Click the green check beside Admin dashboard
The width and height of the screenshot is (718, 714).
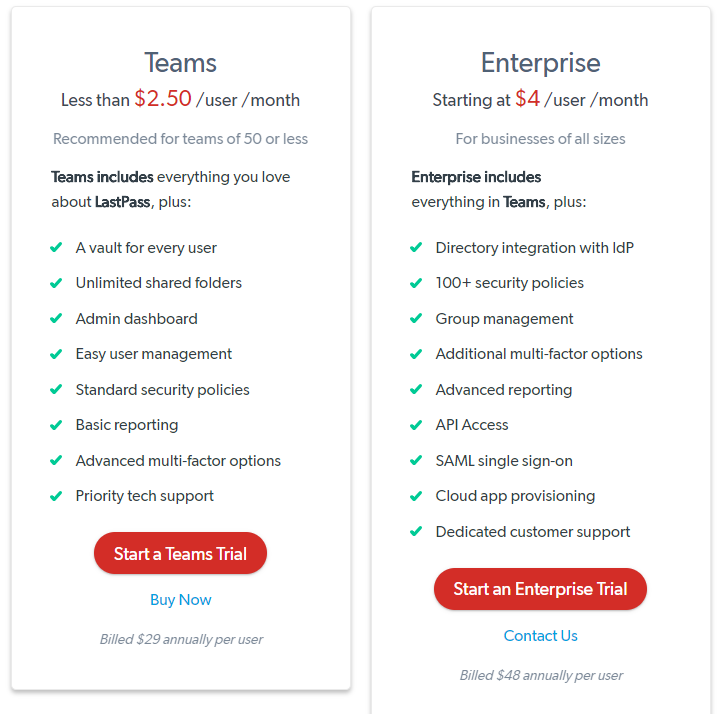(56, 319)
